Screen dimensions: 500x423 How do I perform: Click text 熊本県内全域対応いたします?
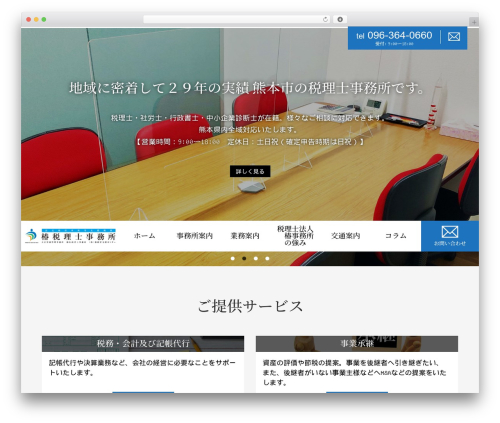[248, 129]
